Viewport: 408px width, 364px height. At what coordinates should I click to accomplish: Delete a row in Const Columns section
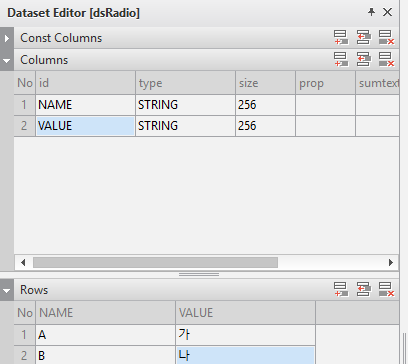click(x=386, y=37)
